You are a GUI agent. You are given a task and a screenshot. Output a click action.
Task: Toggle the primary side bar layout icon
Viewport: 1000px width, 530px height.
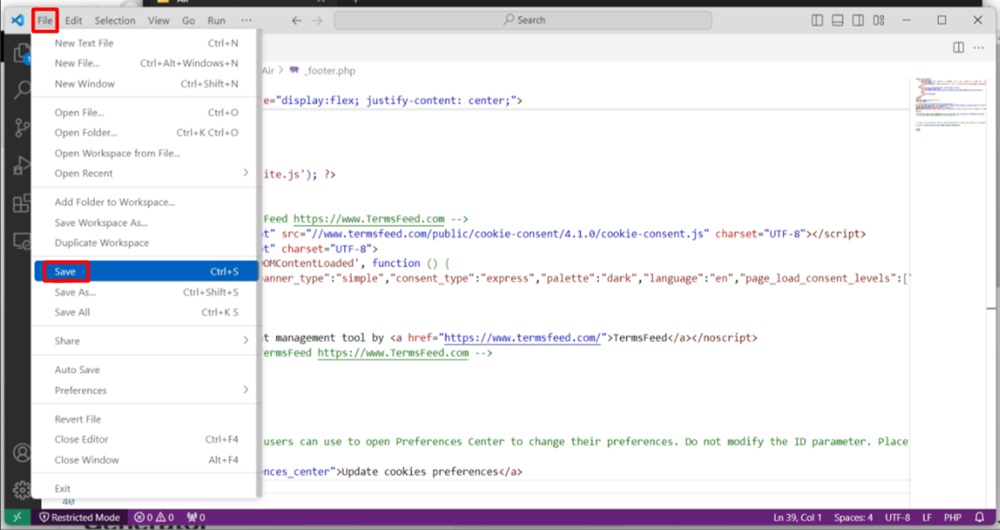pyautogui.click(x=817, y=20)
